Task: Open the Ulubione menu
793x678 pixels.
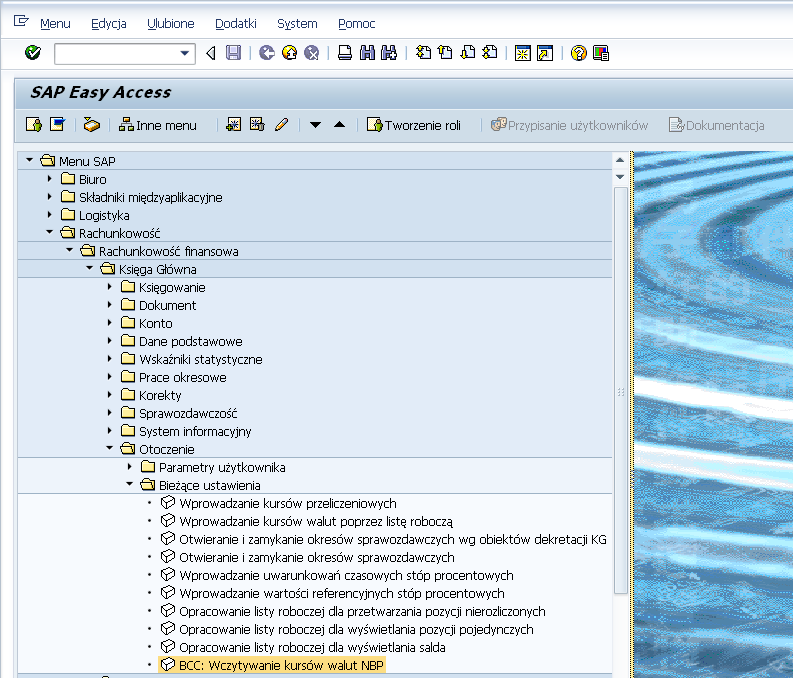Action: click(170, 24)
